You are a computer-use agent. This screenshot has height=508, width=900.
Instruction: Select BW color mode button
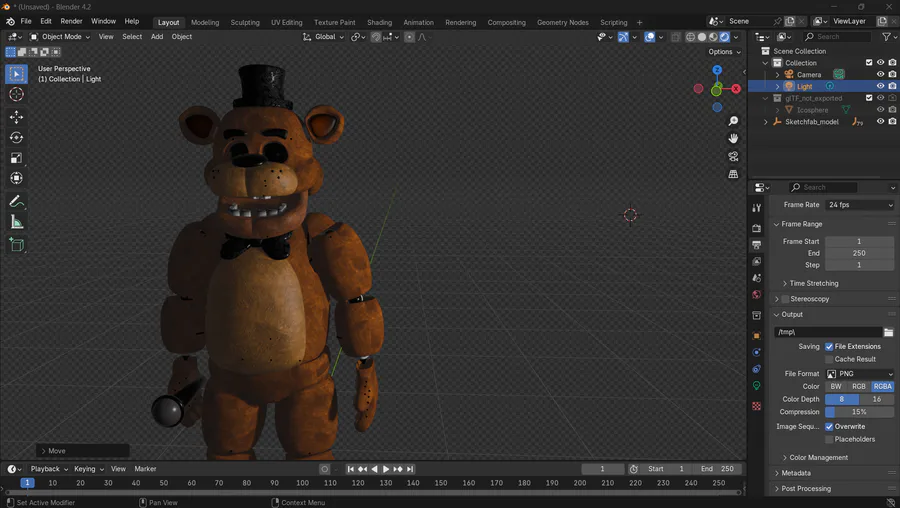[x=836, y=386]
